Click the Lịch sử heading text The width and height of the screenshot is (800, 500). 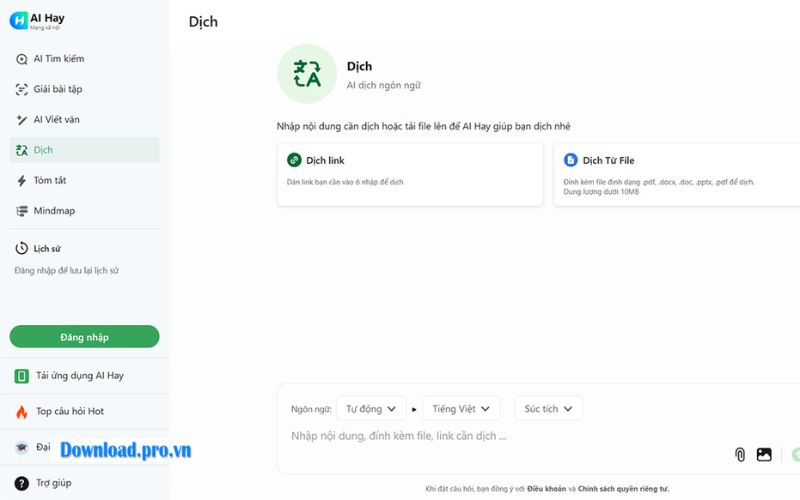tap(47, 249)
